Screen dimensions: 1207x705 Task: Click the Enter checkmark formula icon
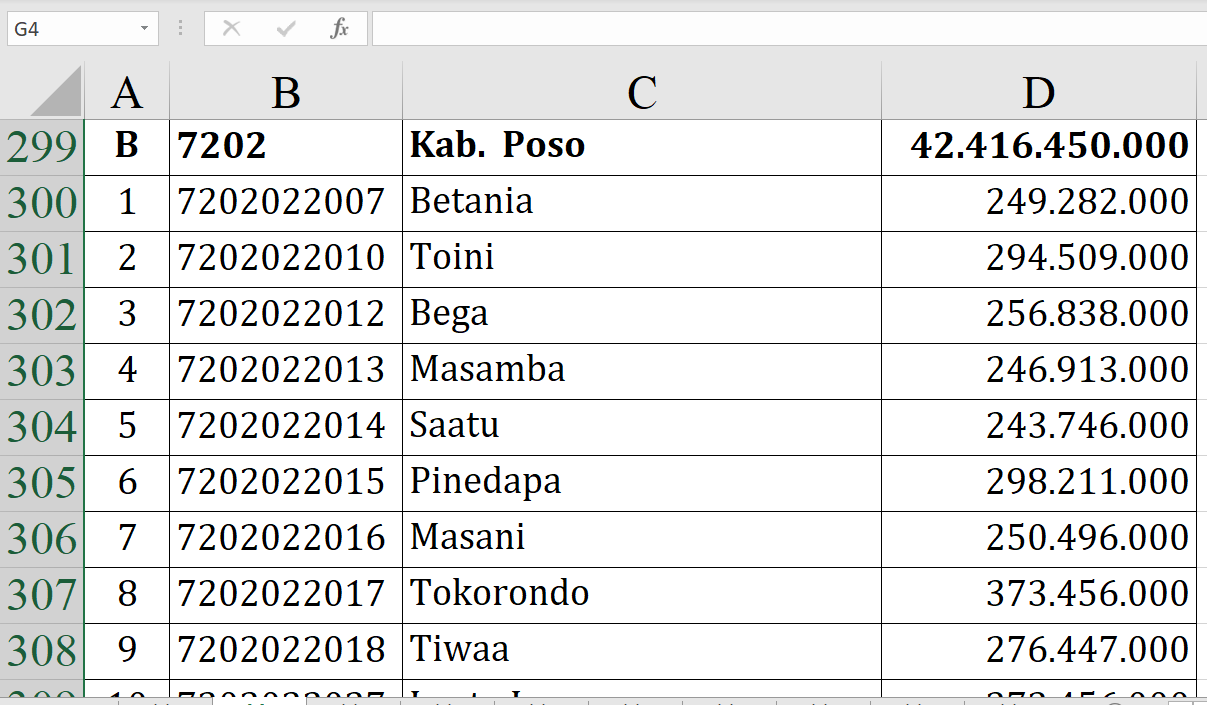coord(286,29)
